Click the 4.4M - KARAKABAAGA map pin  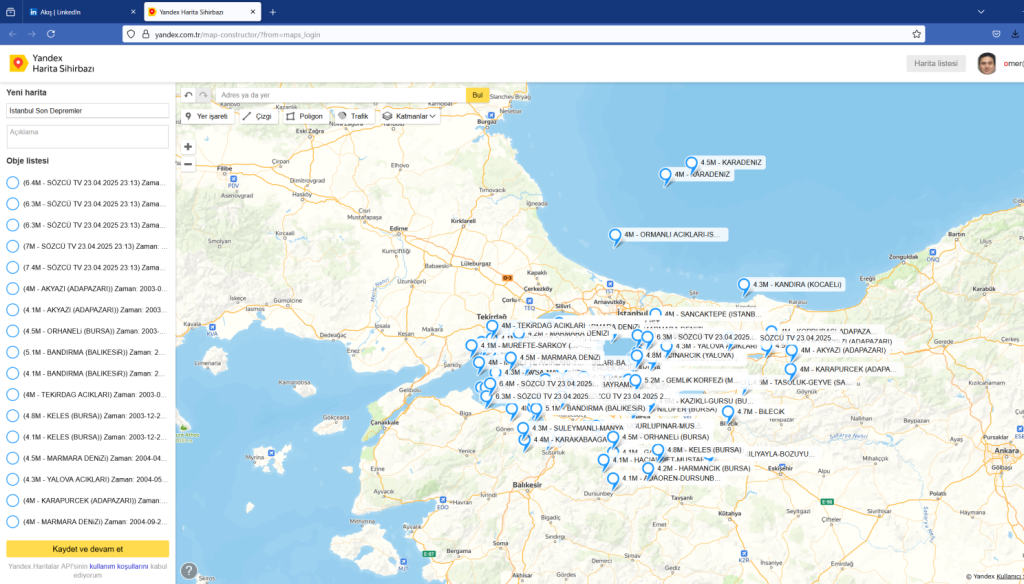point(524,442)
